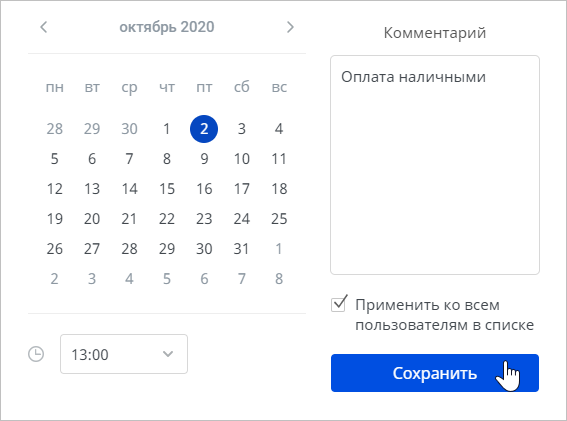Click the Сохранить button
The image size is (567, 421).
pos(435,373)
